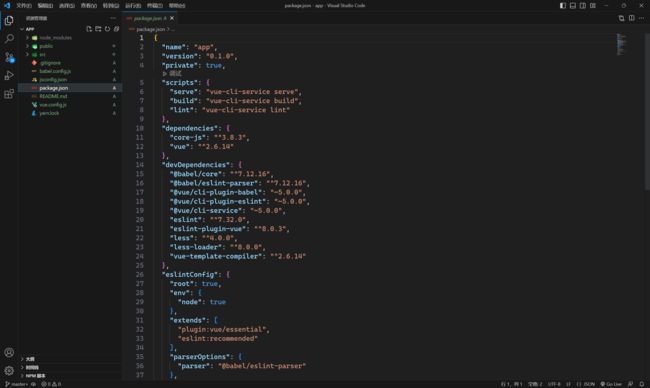The image size is (650, 388).
Task: Click sync changes icon in status bar
Action: (x=34, y=384)
